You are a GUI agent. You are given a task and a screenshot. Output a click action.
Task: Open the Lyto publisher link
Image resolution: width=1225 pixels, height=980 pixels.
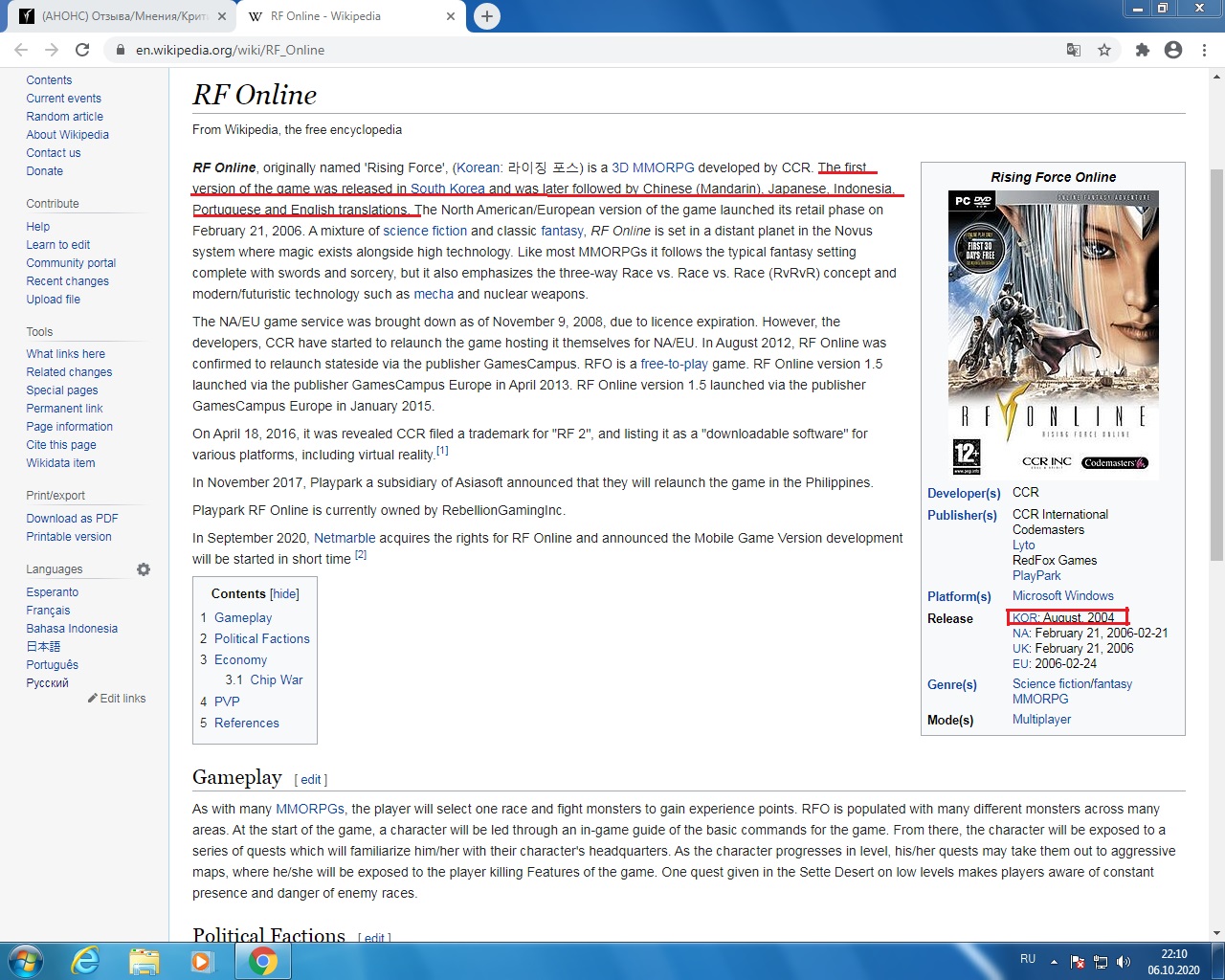(1024, 546)
